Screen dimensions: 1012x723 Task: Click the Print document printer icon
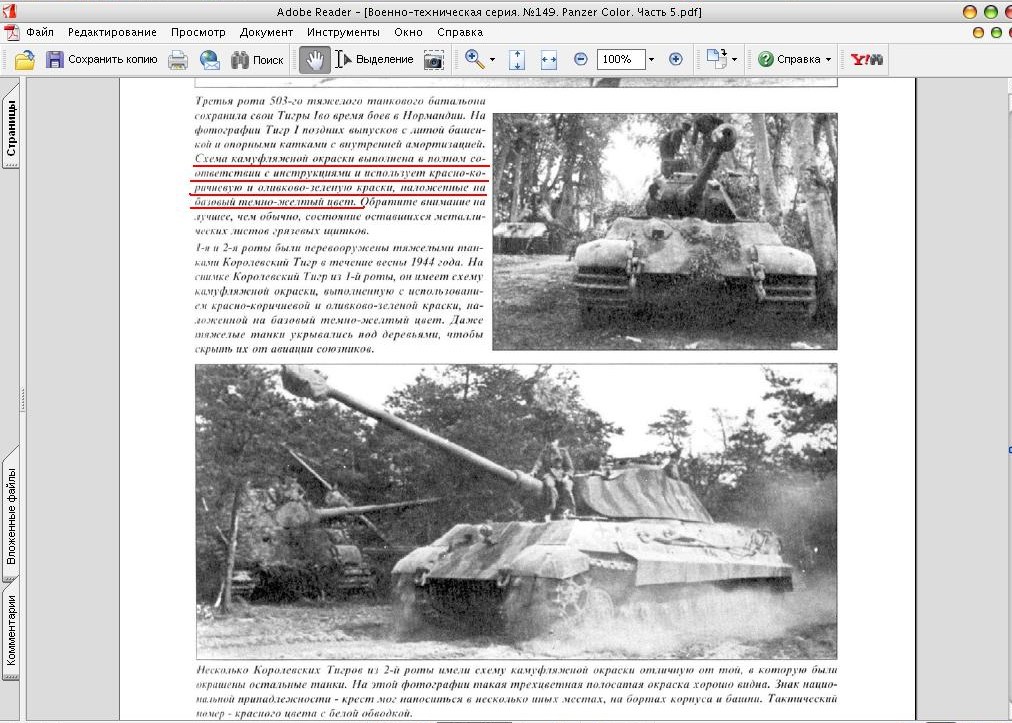click(178, 60)
